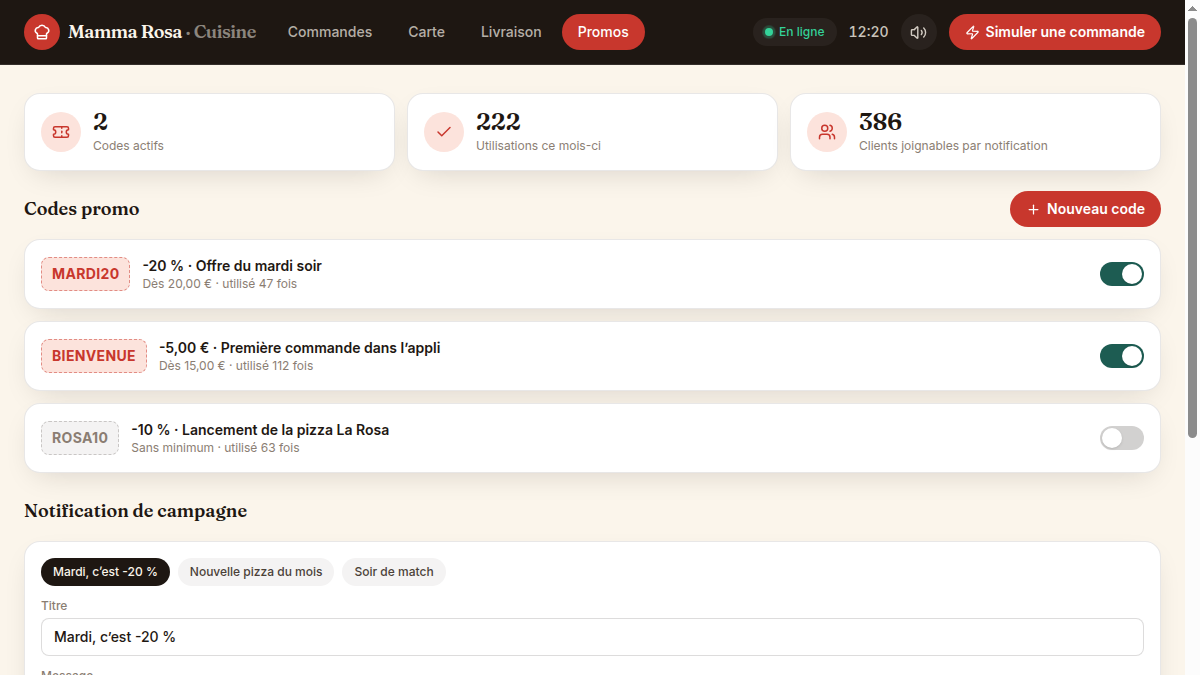The image size is (1200, 675).
Task: Click the 'Dès 15,00 € · utilisé 112 fois' line
Action: pyautogui.click(x=236, y=366)
